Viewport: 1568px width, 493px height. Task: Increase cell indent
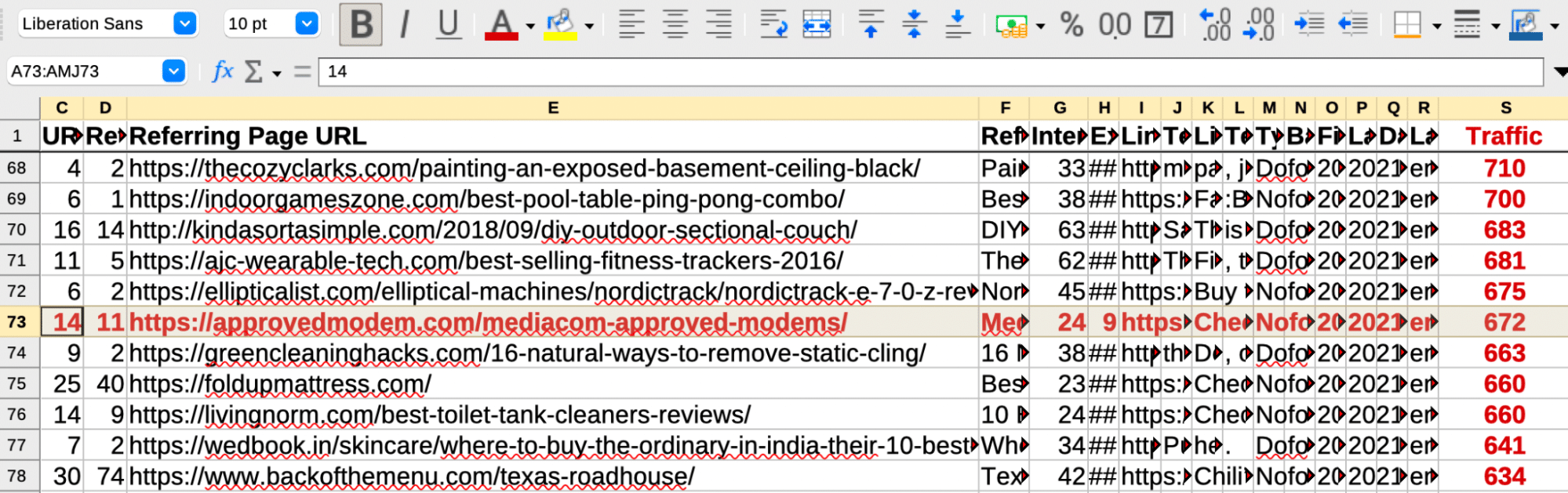(x=1309, y=24)
